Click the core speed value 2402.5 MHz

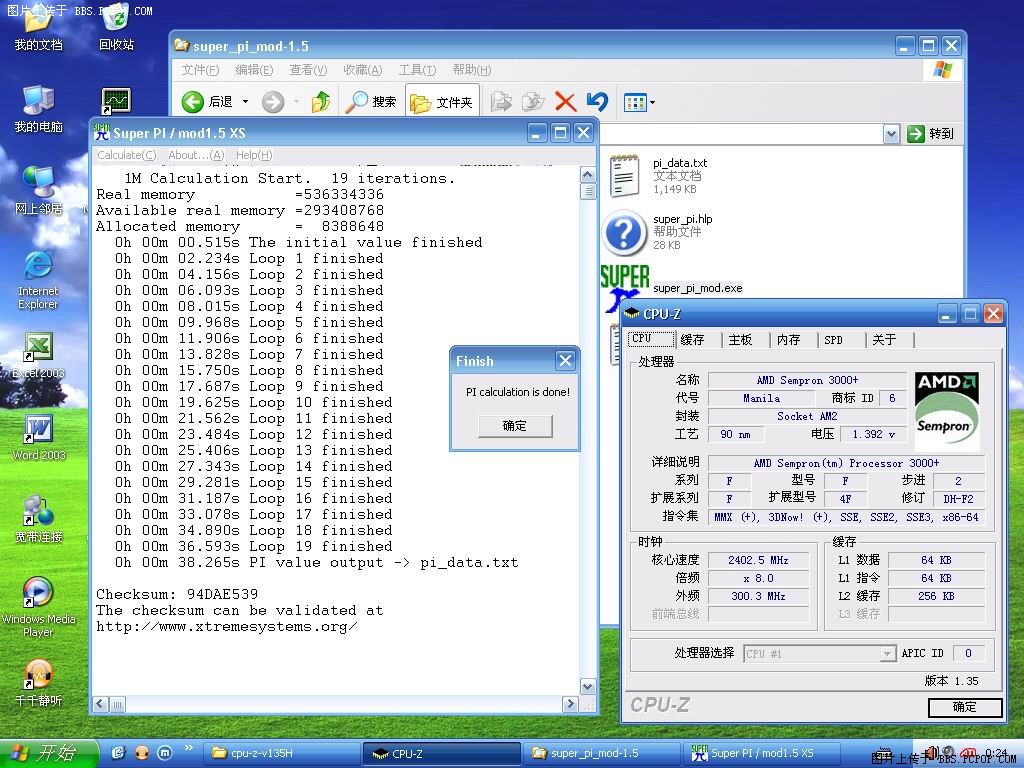pyautogui.click(x=758, y=560)
